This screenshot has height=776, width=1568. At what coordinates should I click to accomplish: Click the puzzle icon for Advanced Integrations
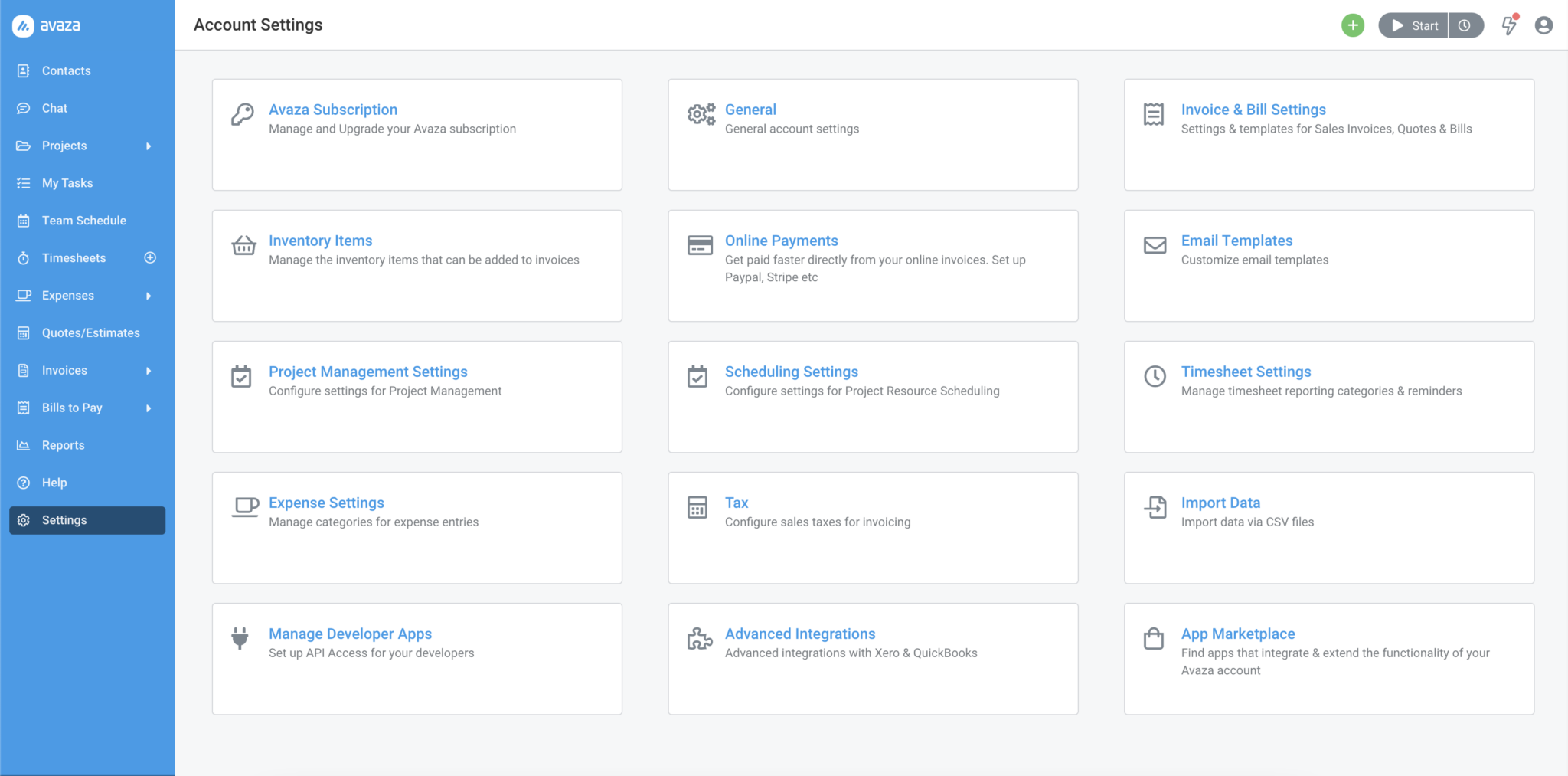[x=700, y=638]
